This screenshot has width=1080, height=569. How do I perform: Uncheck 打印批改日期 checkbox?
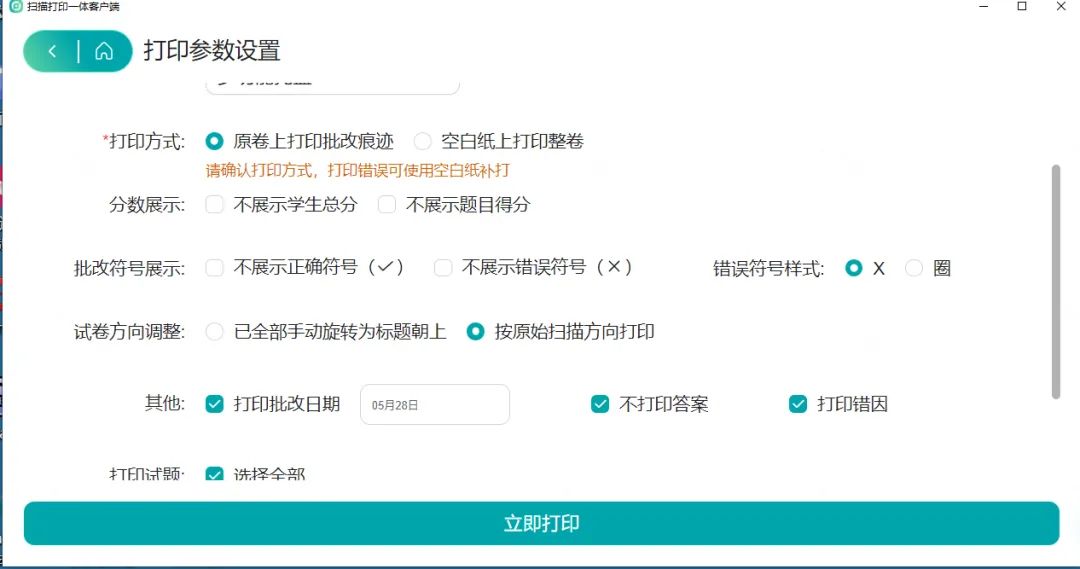(214, 404)
